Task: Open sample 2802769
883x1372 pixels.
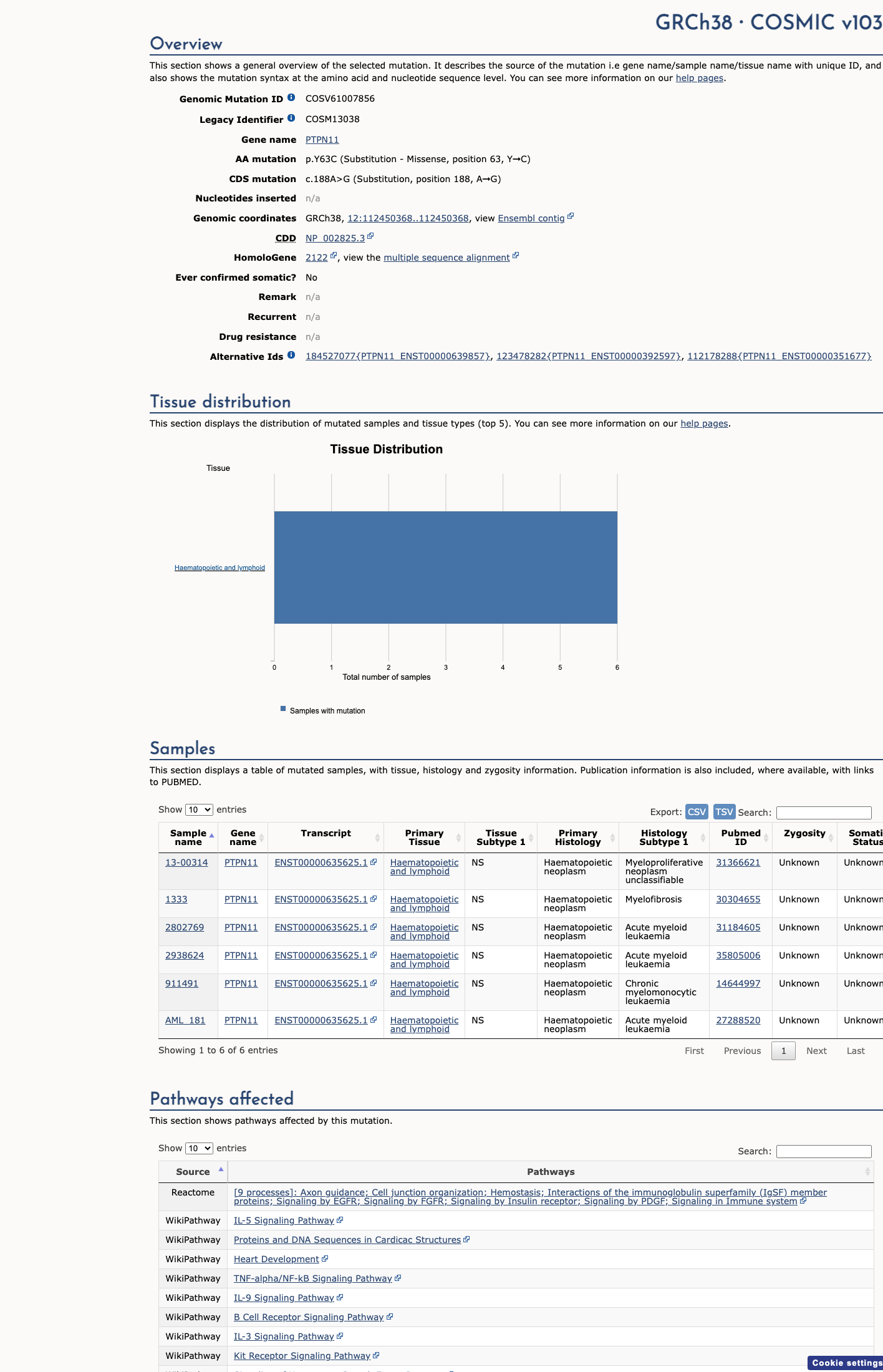Action: [x=185, y=927]
